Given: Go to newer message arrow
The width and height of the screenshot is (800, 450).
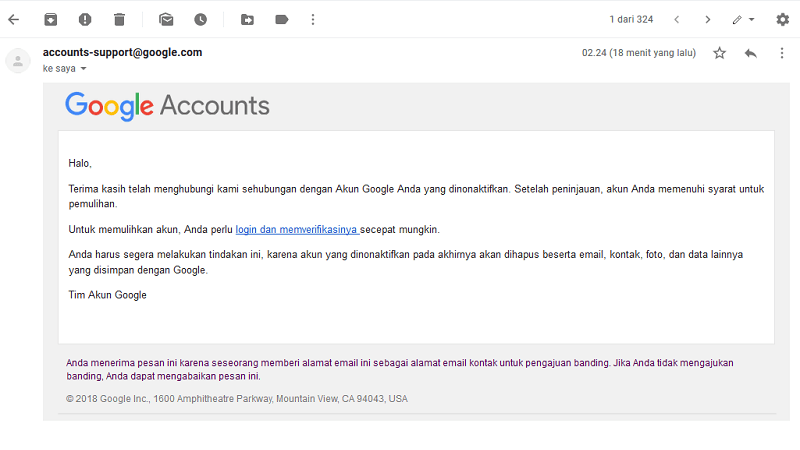Looking at the screenshot, I should pyautogui.click(x=677, y=20).
